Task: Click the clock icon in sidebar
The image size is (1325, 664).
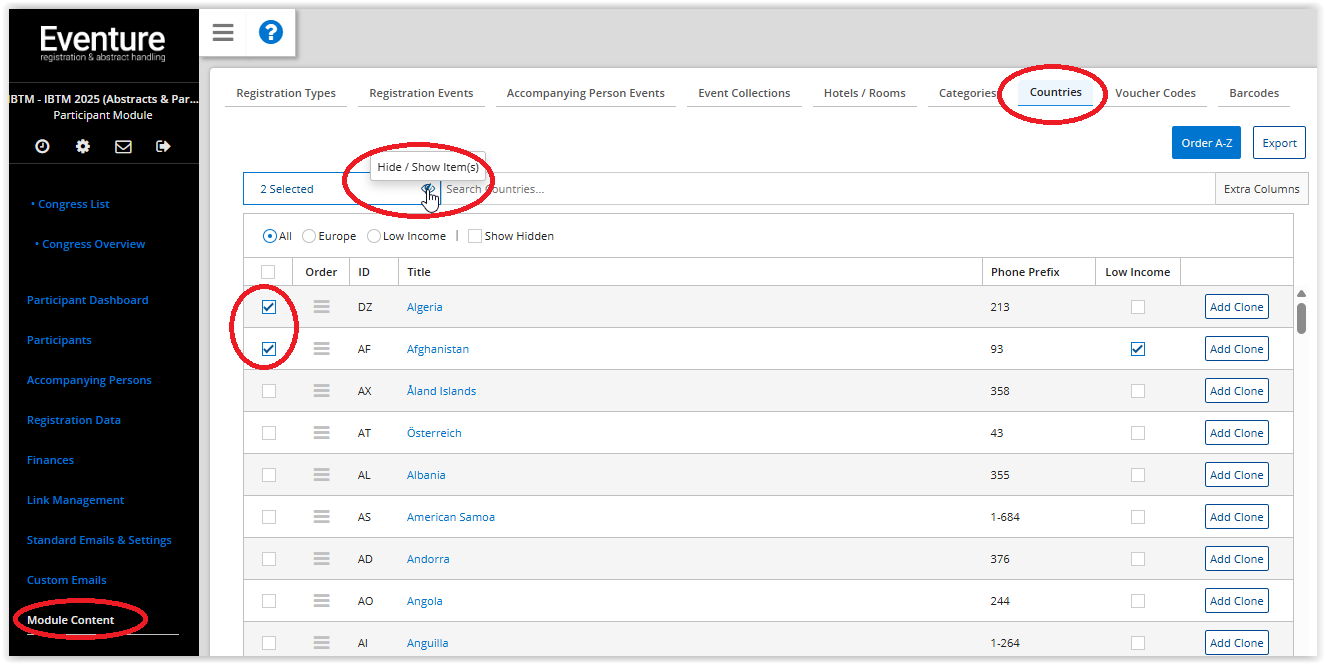Action: point(42,147)
